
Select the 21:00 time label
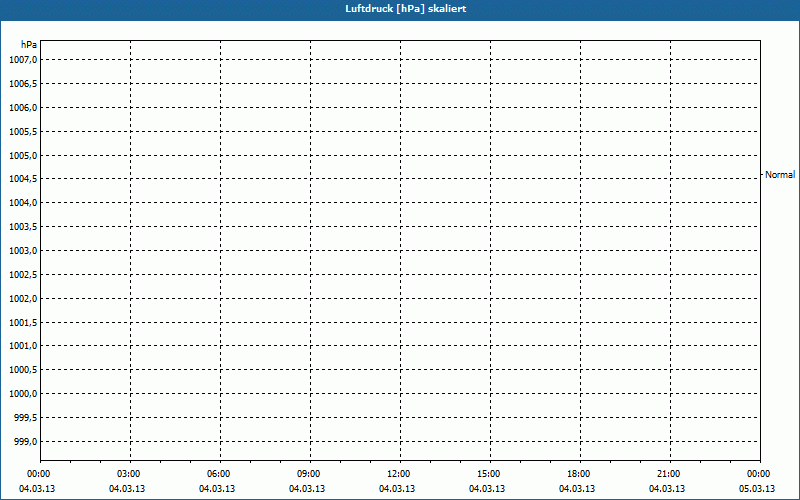click(668, 474)
